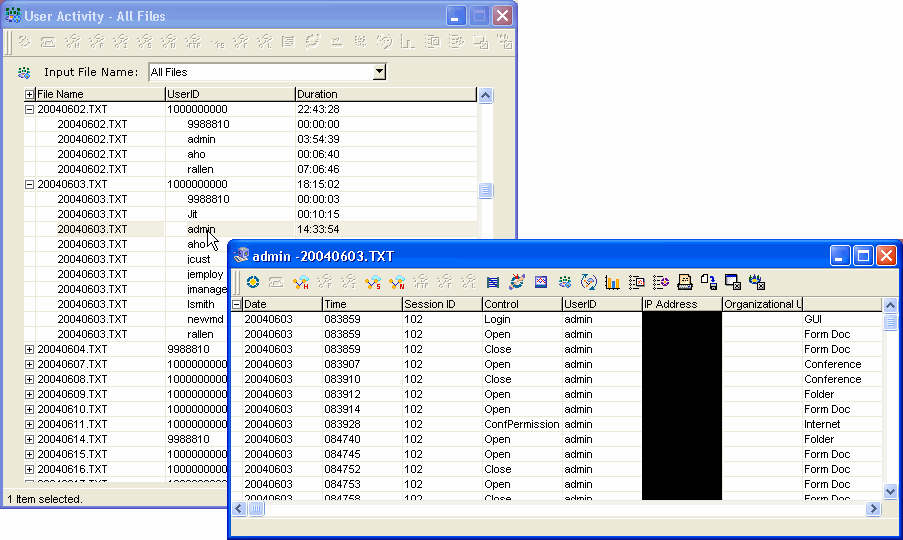The height and width of the screenshot is (540, 903).
Task: Sort by the Duration column header
Action: 386,94
